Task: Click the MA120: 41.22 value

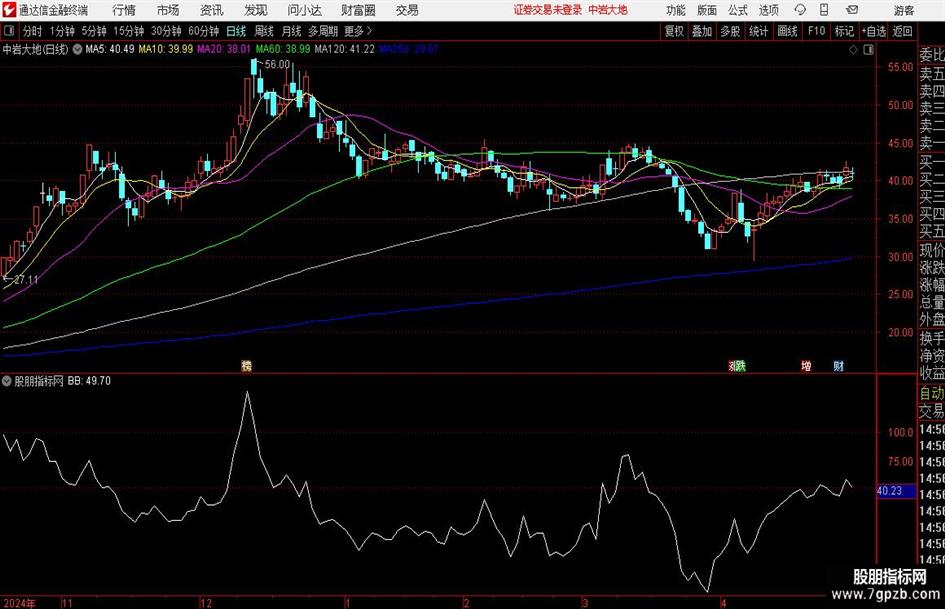Action: [x=344, y=49]
